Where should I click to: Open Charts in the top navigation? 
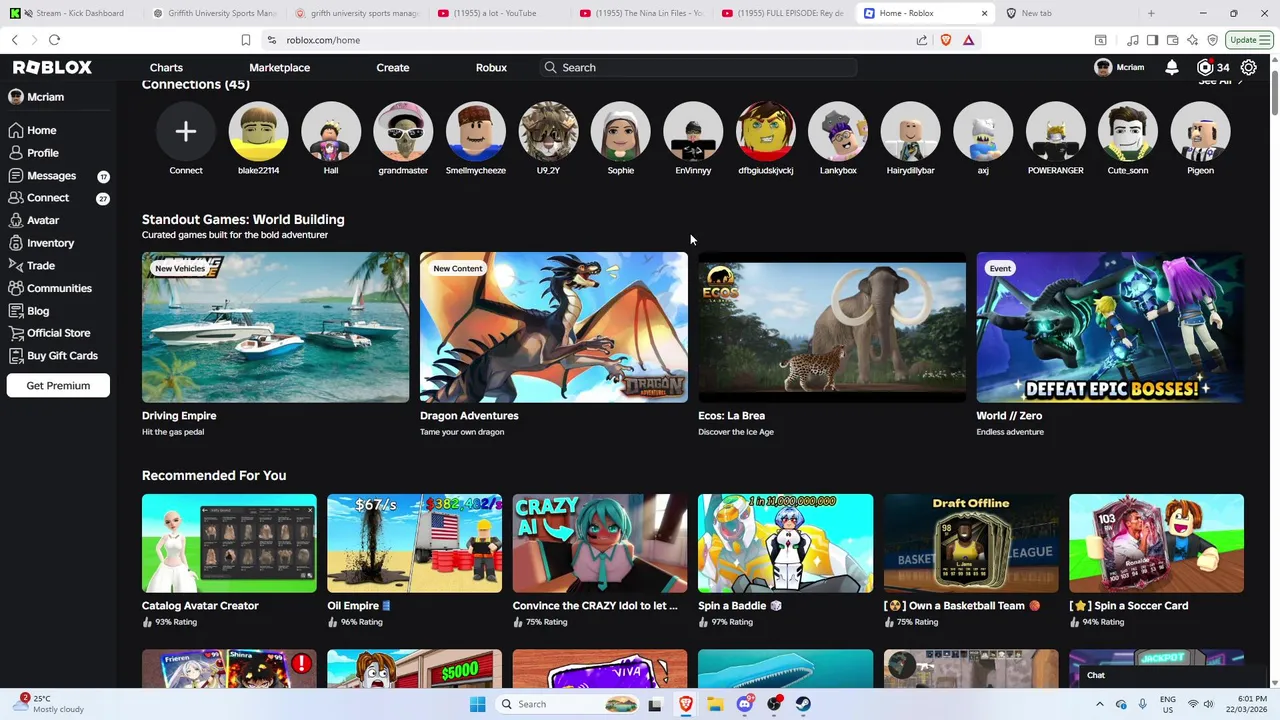[x=166, y=67]
